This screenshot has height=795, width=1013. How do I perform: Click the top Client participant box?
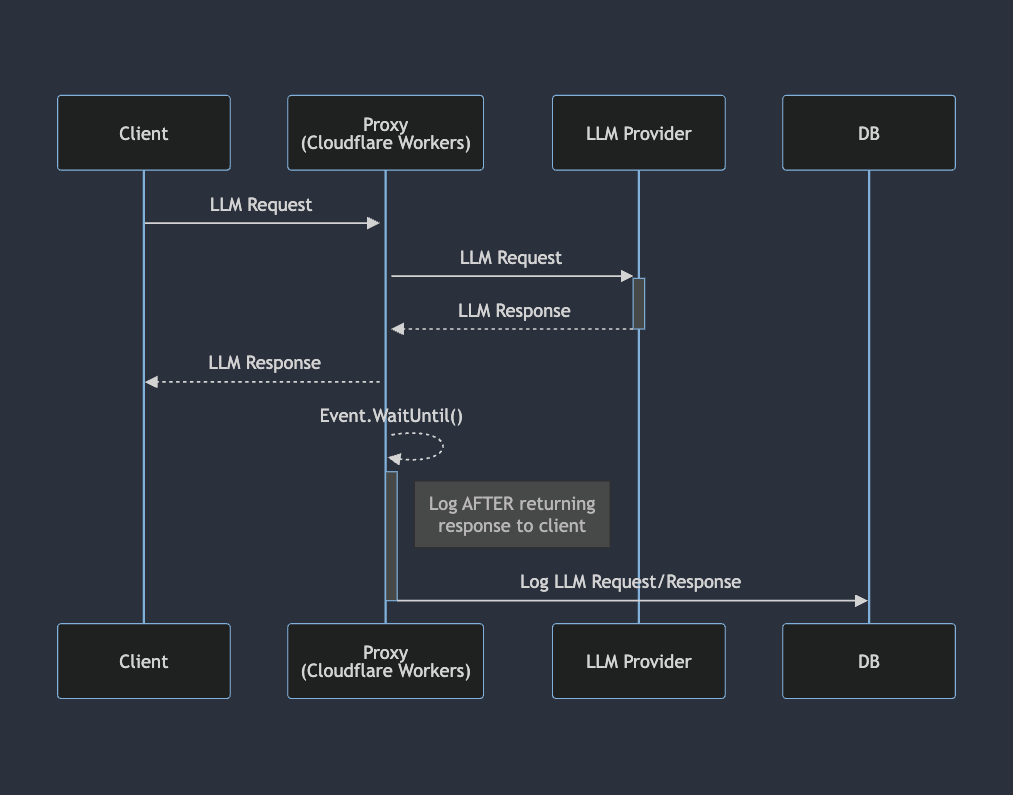144,133
